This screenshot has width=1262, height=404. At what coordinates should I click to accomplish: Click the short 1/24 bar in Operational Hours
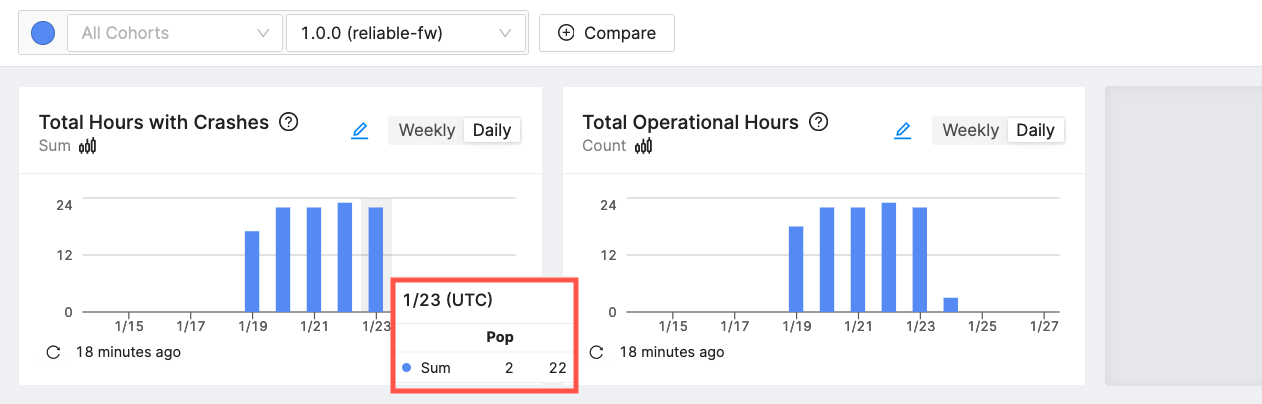(951, 305)
